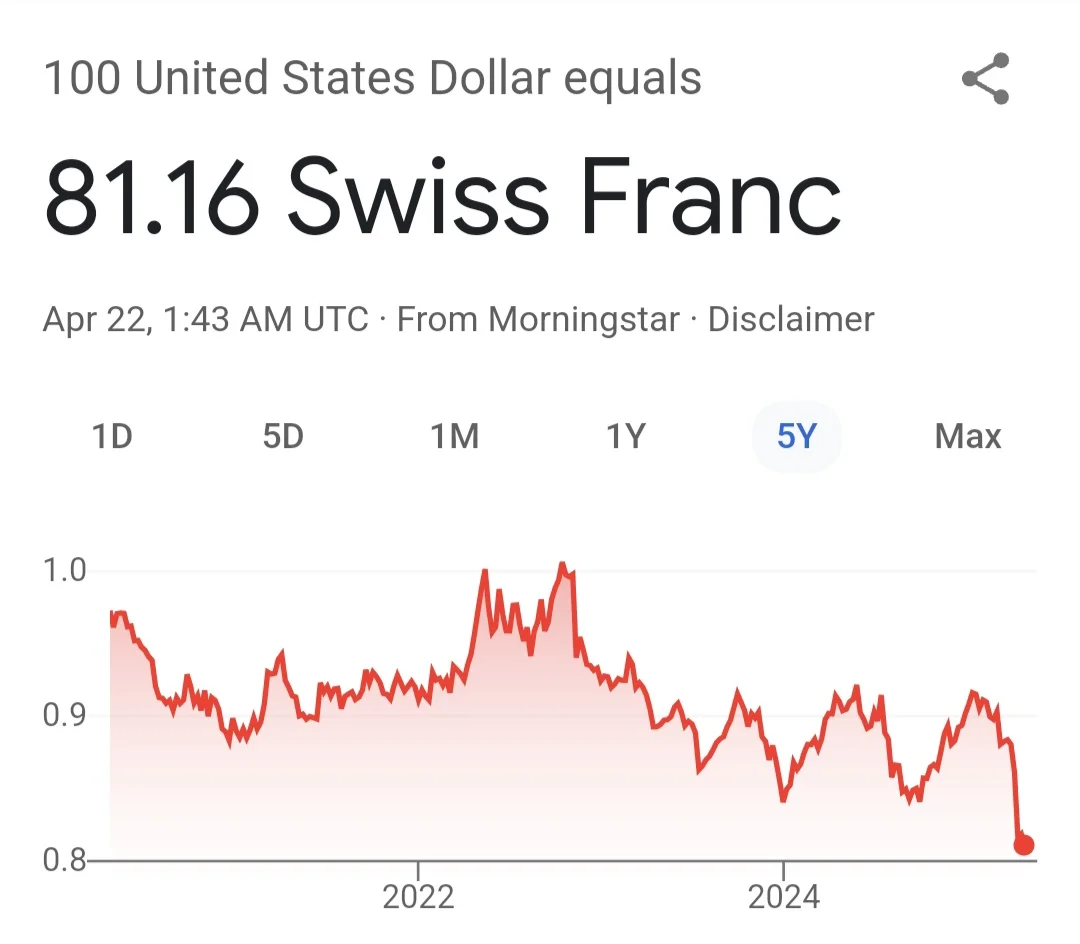The image size is (1080, 944).
Task: Select the highlighted 5Y tab
Action: pos(796,437)
